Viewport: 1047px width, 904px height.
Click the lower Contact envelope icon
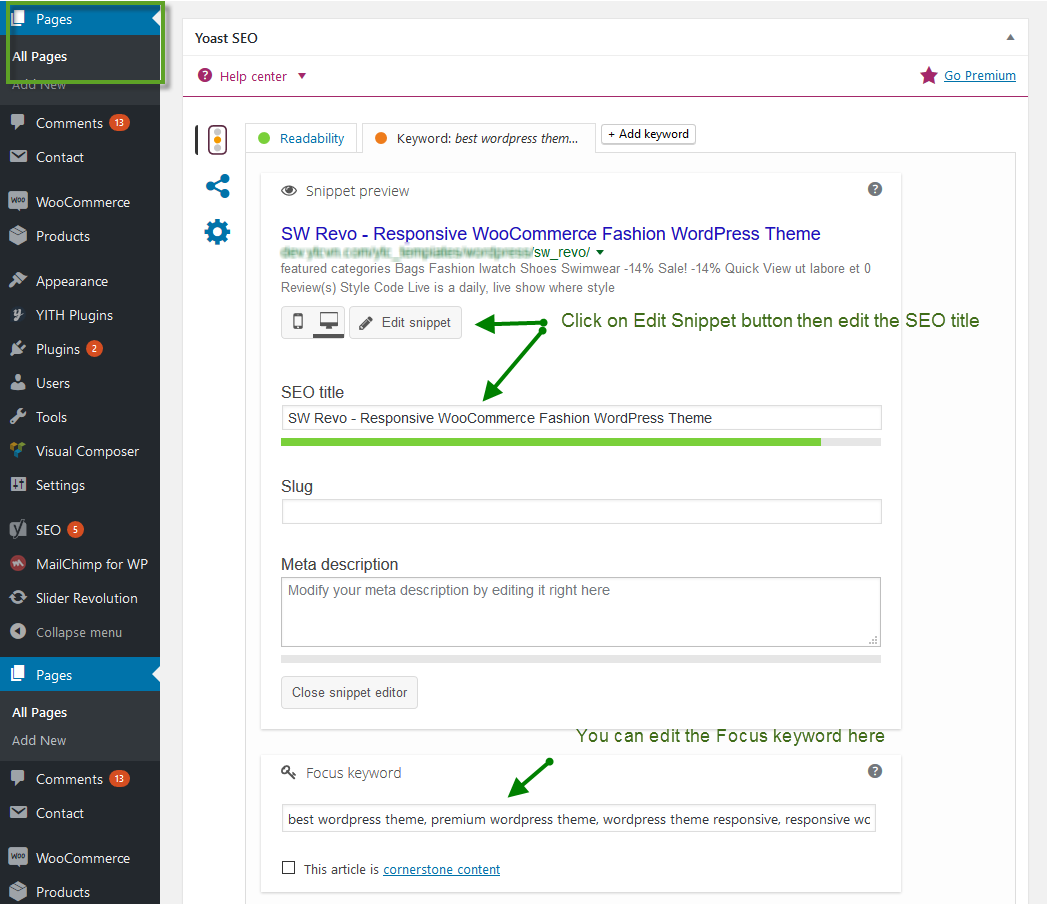point(18,812)
